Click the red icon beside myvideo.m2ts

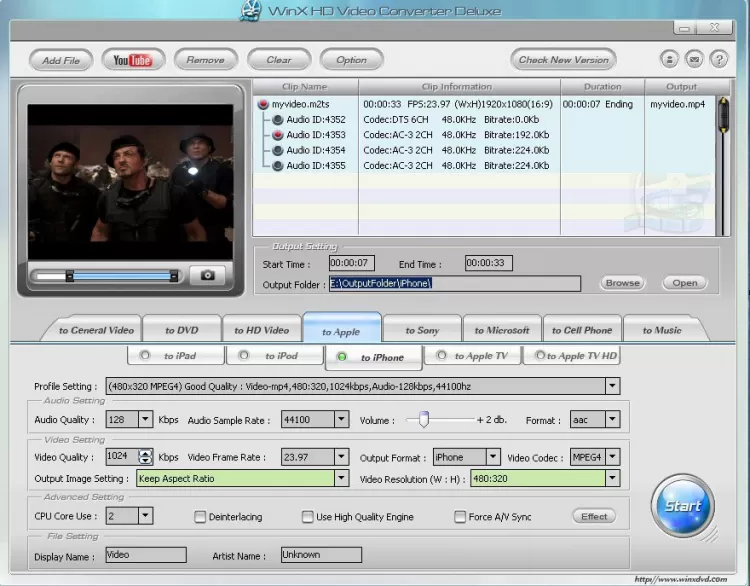(x=263, y=104)
